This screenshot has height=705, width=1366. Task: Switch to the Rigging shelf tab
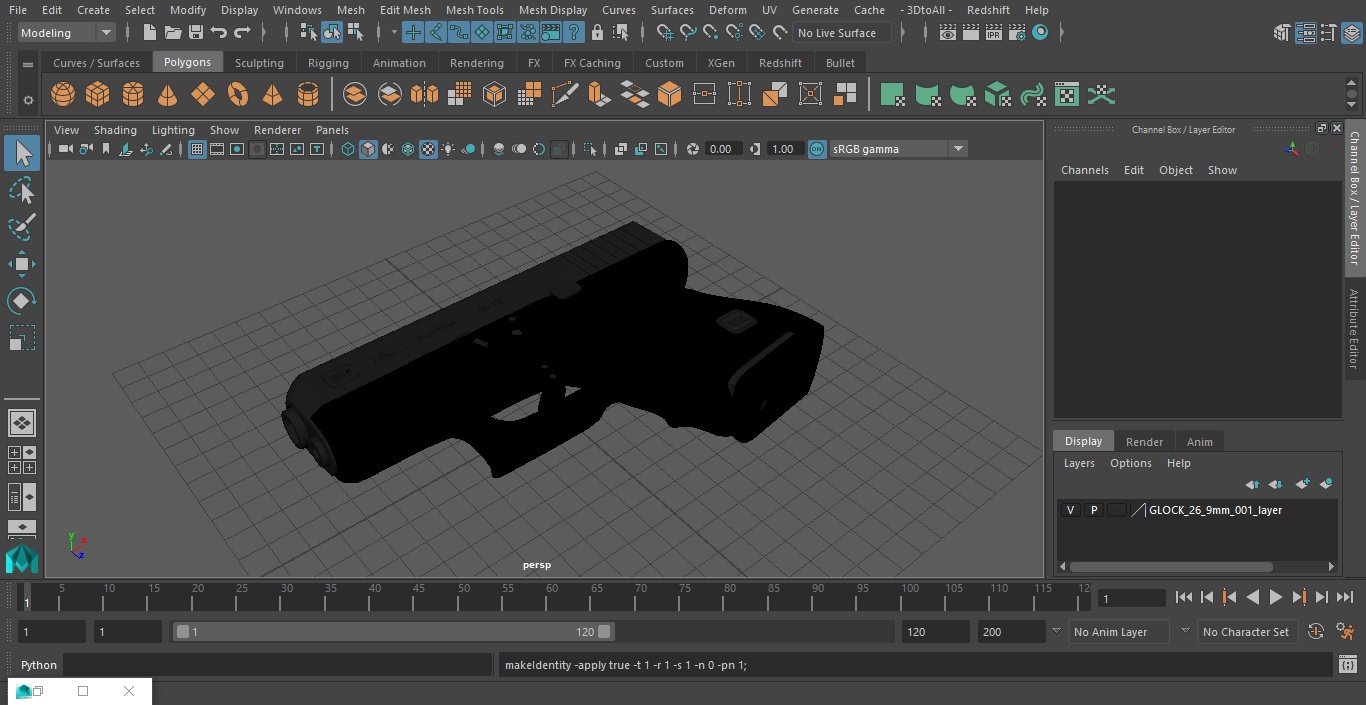coord(328,63)
